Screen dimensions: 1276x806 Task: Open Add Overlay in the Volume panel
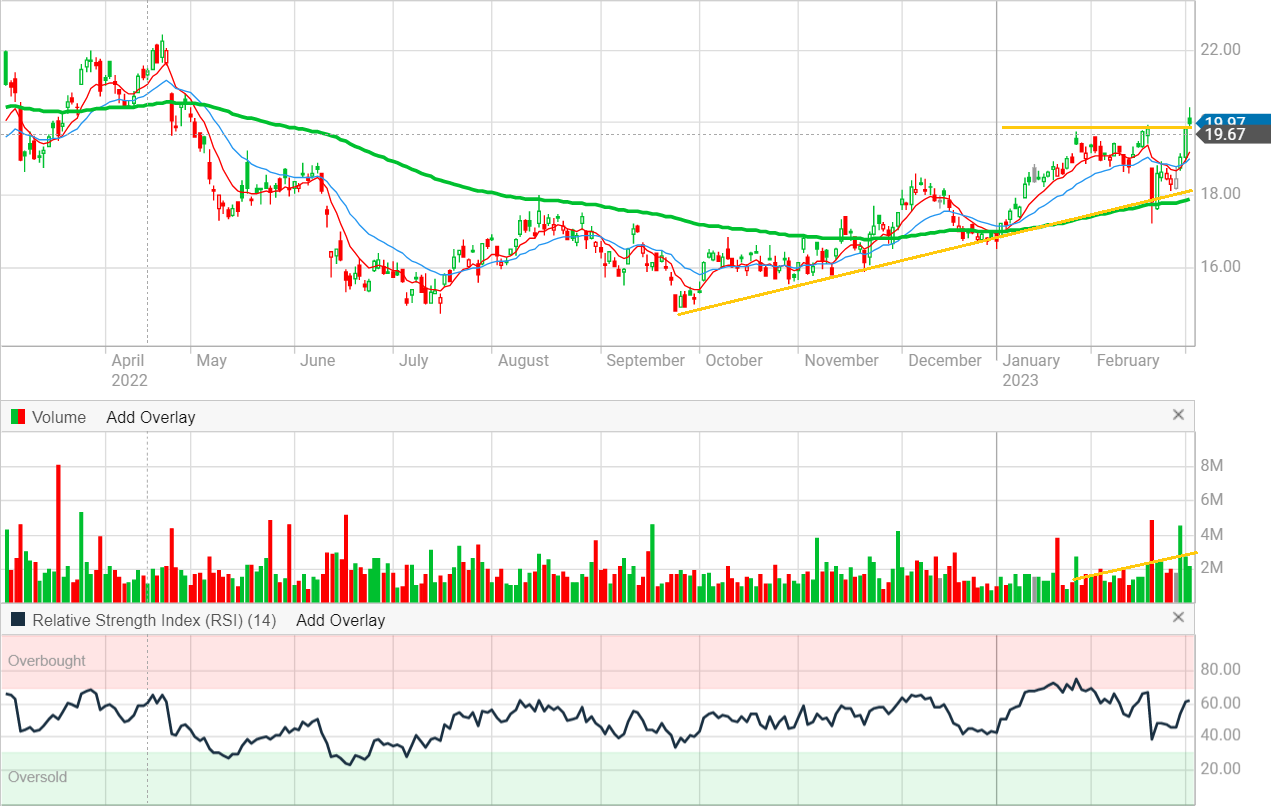click(150, 417)
